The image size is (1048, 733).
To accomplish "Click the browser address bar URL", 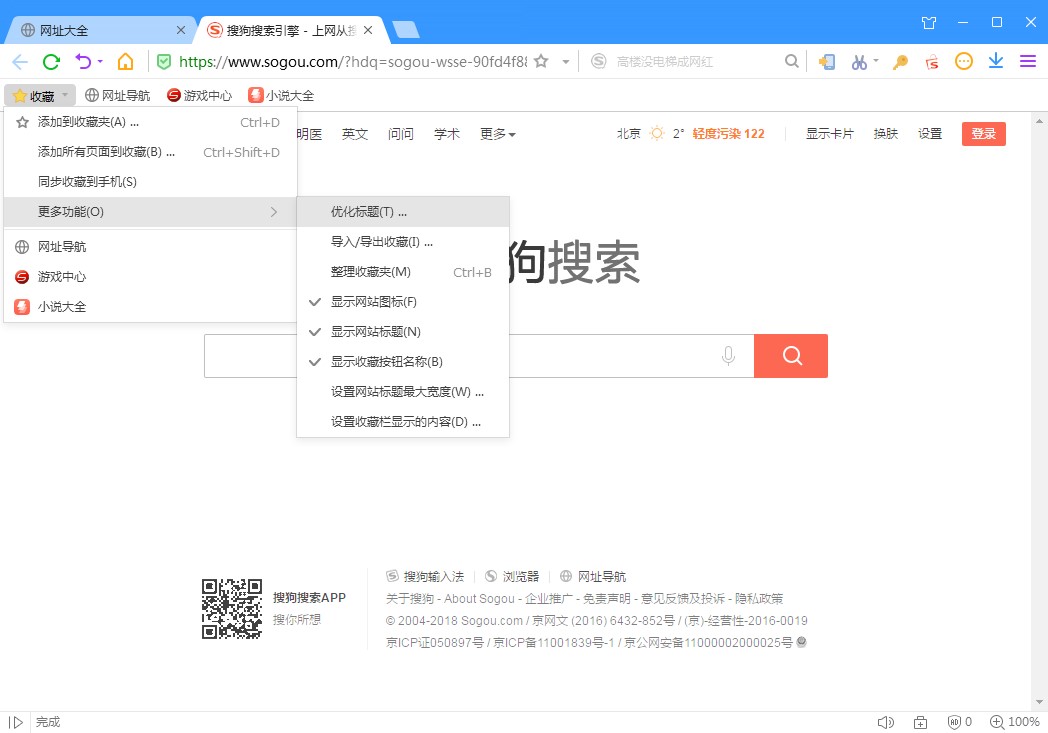I will tap(353, 62).
